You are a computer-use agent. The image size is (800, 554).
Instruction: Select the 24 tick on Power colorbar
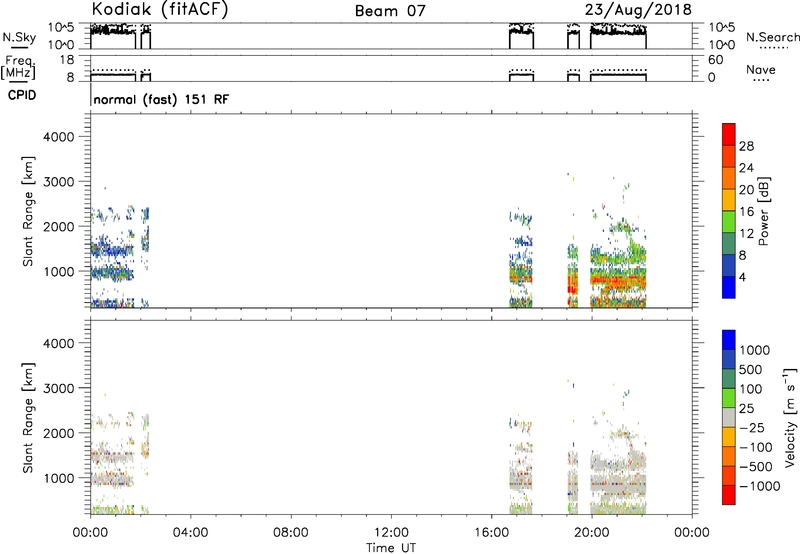pyautogui.click(x=746, y=168)
